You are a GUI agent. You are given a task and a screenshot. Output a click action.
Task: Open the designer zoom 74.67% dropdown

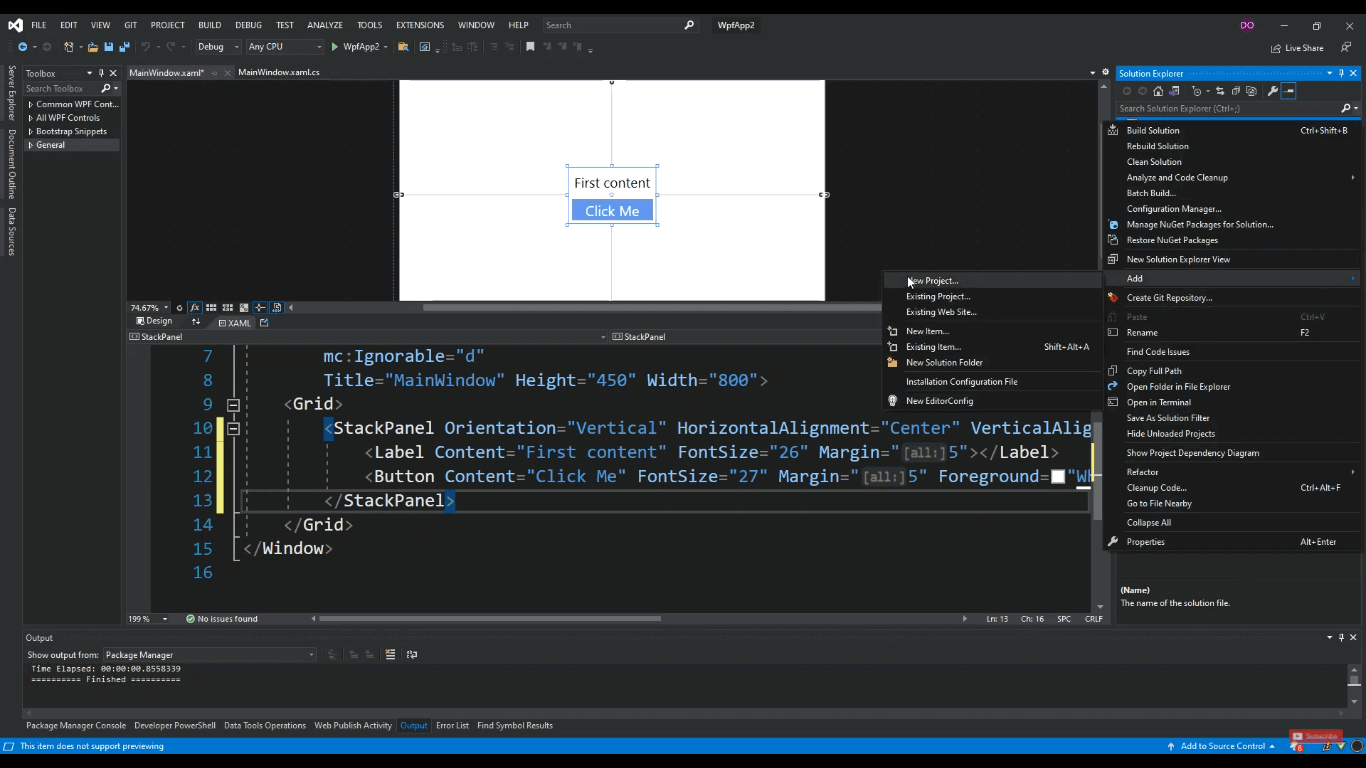tap(150, 307)
